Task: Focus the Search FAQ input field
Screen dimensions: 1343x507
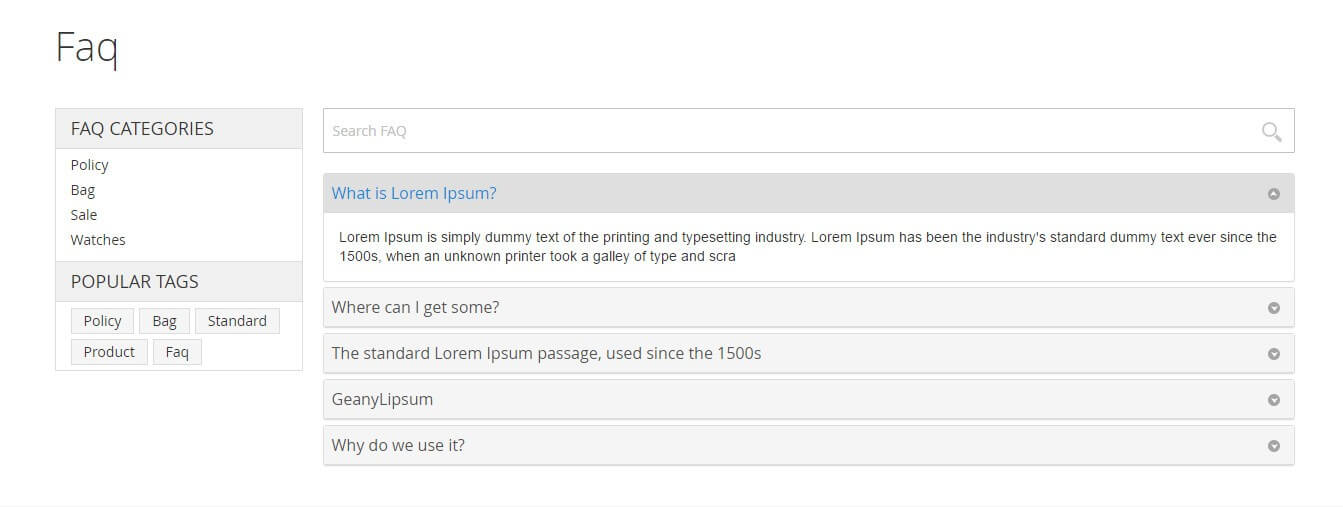Action: point(780,131)
